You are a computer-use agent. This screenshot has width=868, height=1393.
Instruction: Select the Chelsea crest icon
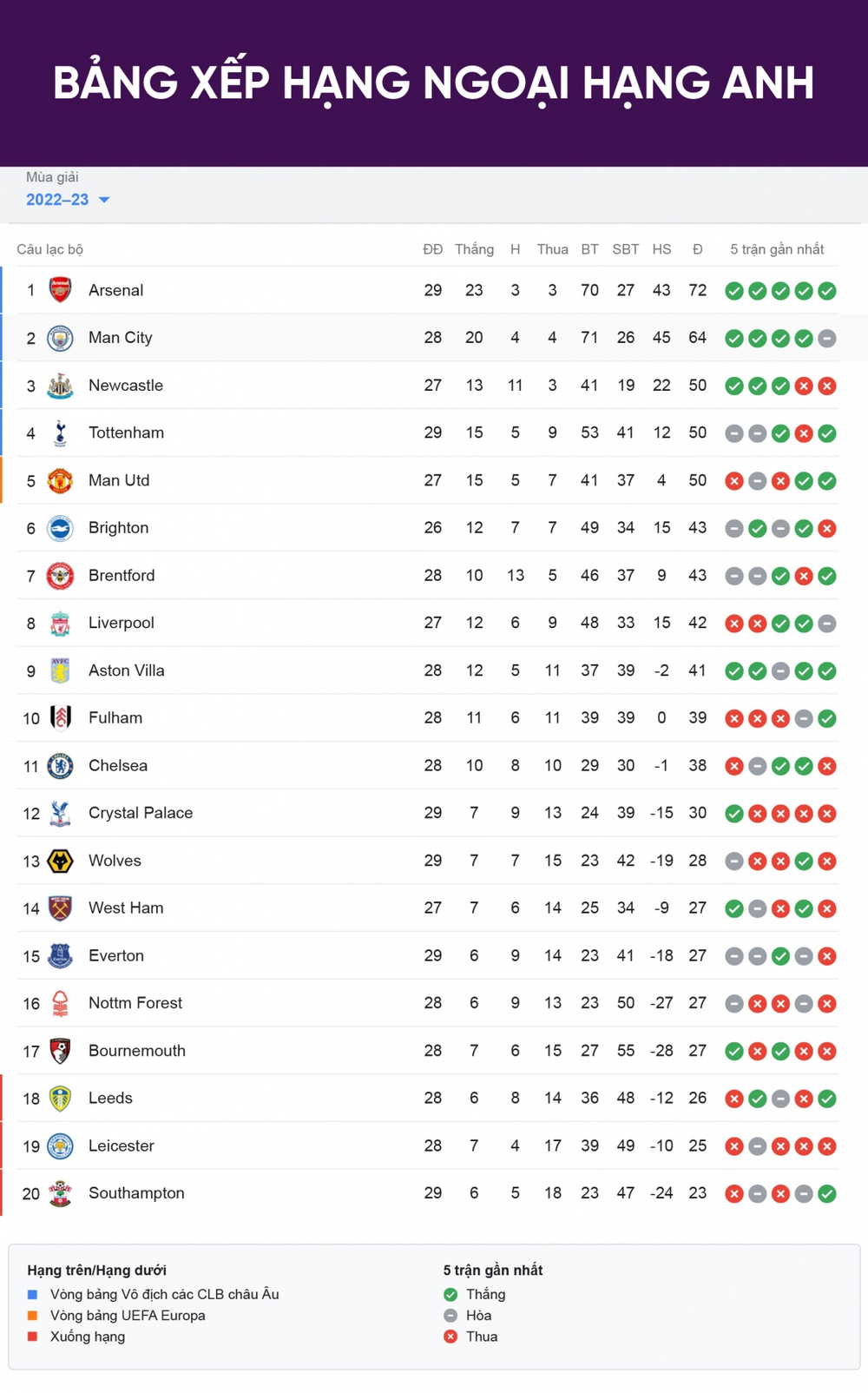point(60,765)
